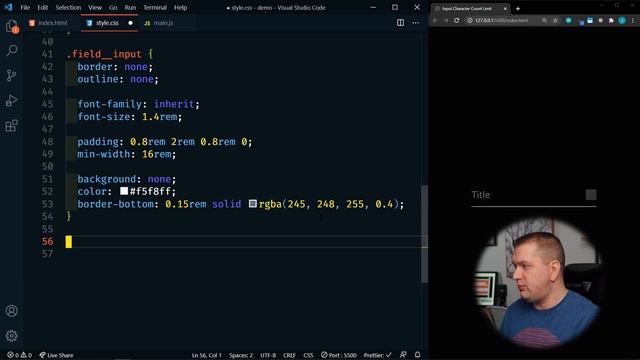Click the green circular extension icon in the browser toolbar

click(x=569, y=20)
